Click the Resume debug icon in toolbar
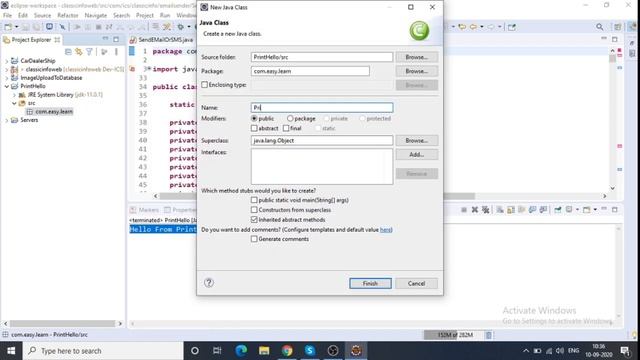640x360 pixels. click(x=77, y=27)
